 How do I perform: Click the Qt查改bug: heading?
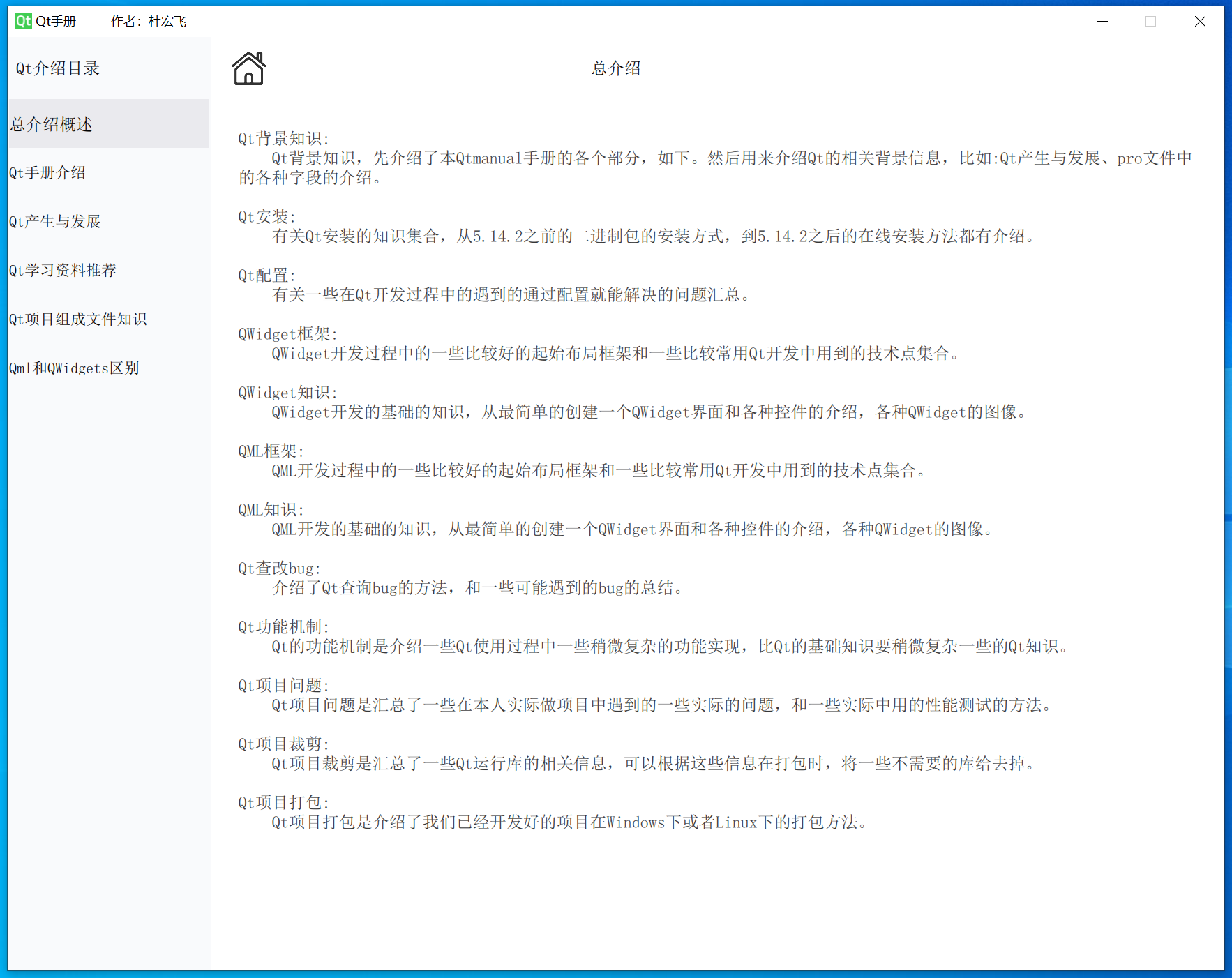coord(279,569)
